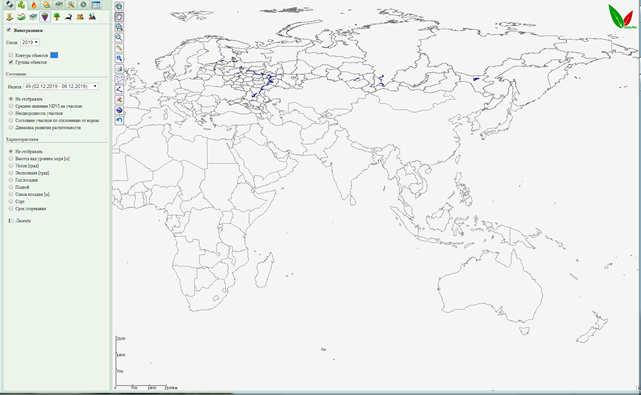The image size is (641, 395).
Task: Expand the week 49 date range dropdown
Action: (61, 86)
